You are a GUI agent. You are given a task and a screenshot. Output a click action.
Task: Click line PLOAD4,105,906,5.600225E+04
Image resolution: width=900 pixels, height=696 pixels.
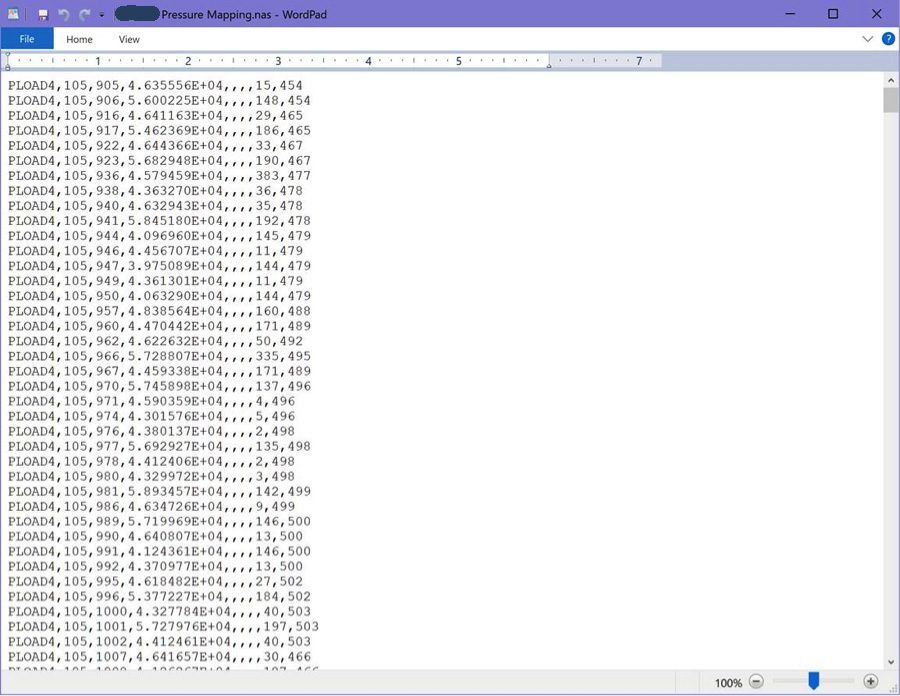[159, 100]
